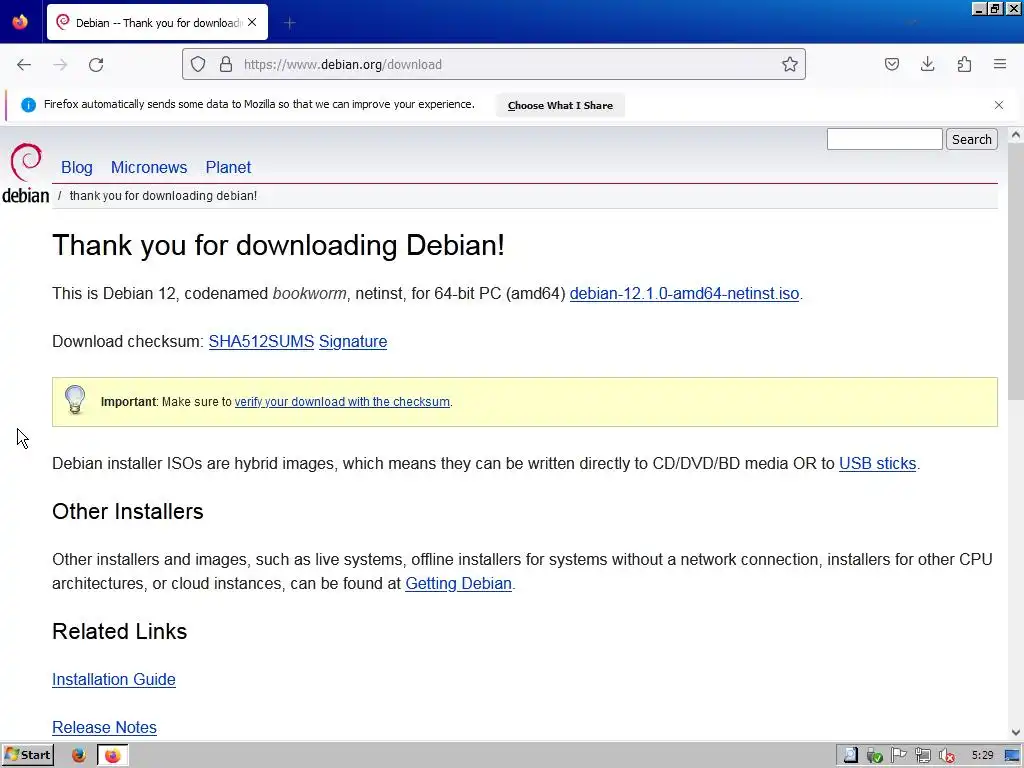Screen dimensions: 1024x768
Task: Click Show Desktop button at taskbar end
Action: [x=1013, y=756]
